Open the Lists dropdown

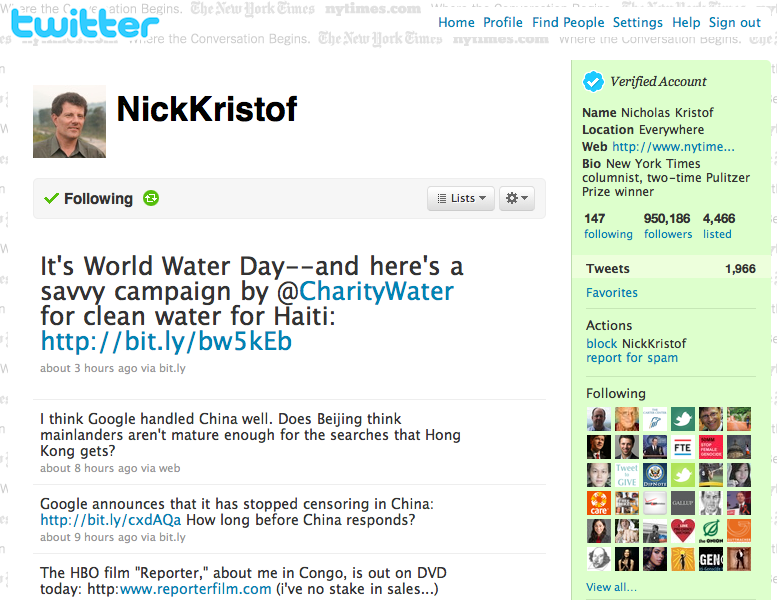point(461,198)
